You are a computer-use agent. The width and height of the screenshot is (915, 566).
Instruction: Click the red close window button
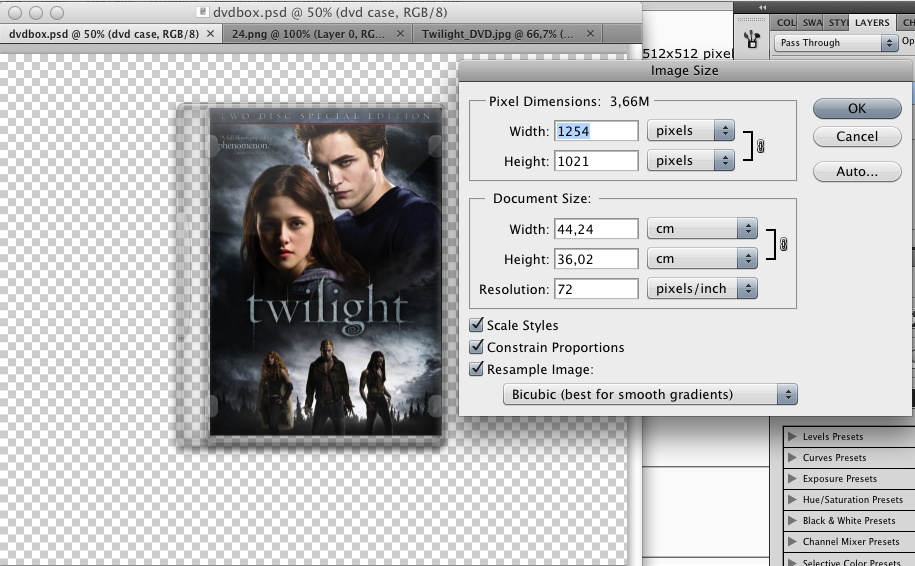(x=15, y=12)
